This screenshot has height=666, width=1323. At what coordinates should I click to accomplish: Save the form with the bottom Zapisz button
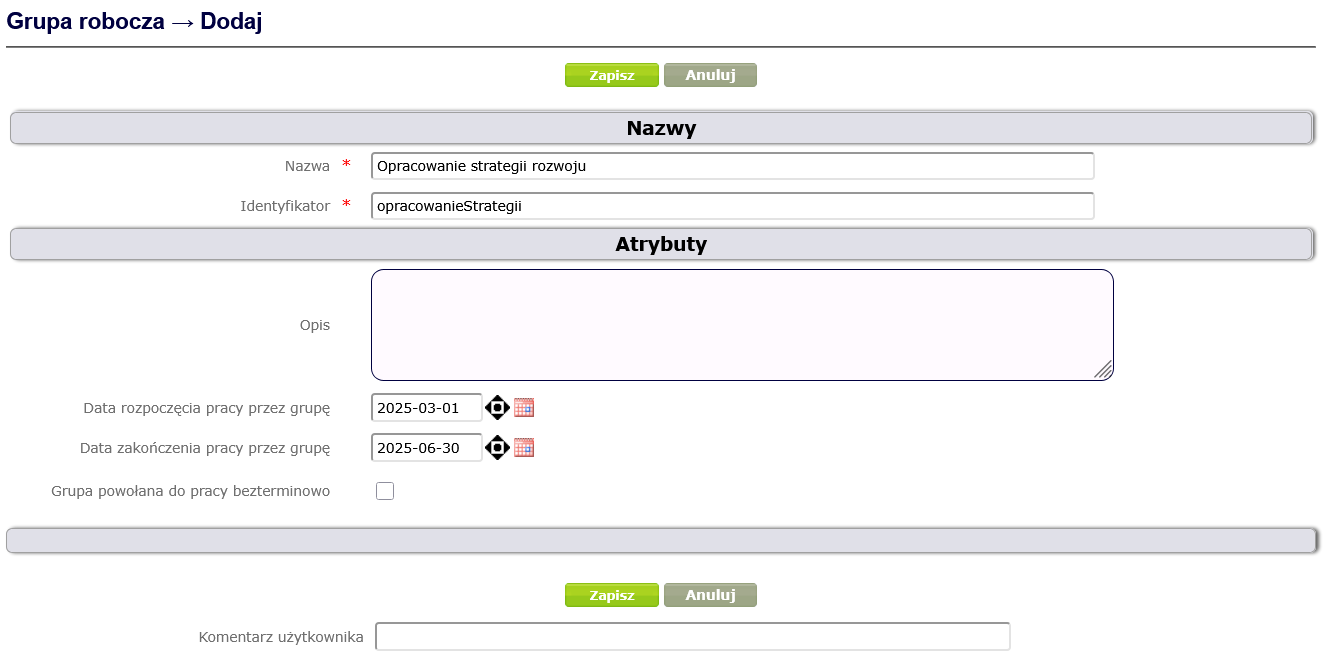point(611,595)
